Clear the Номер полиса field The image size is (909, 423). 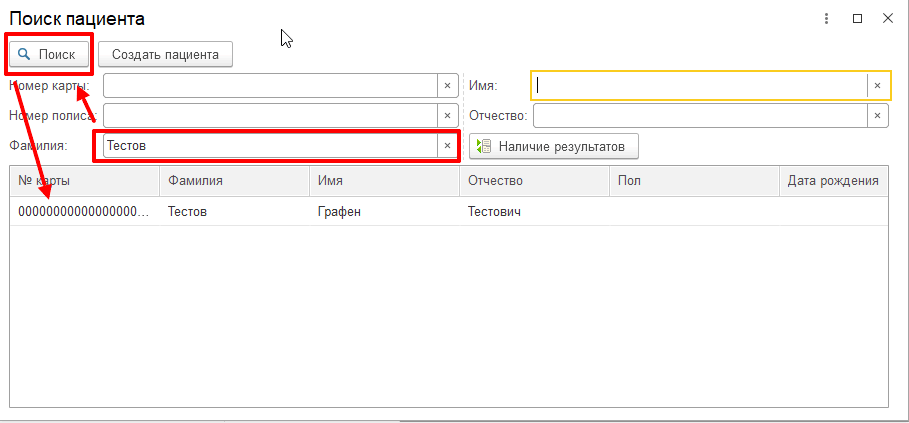point(448,116)
